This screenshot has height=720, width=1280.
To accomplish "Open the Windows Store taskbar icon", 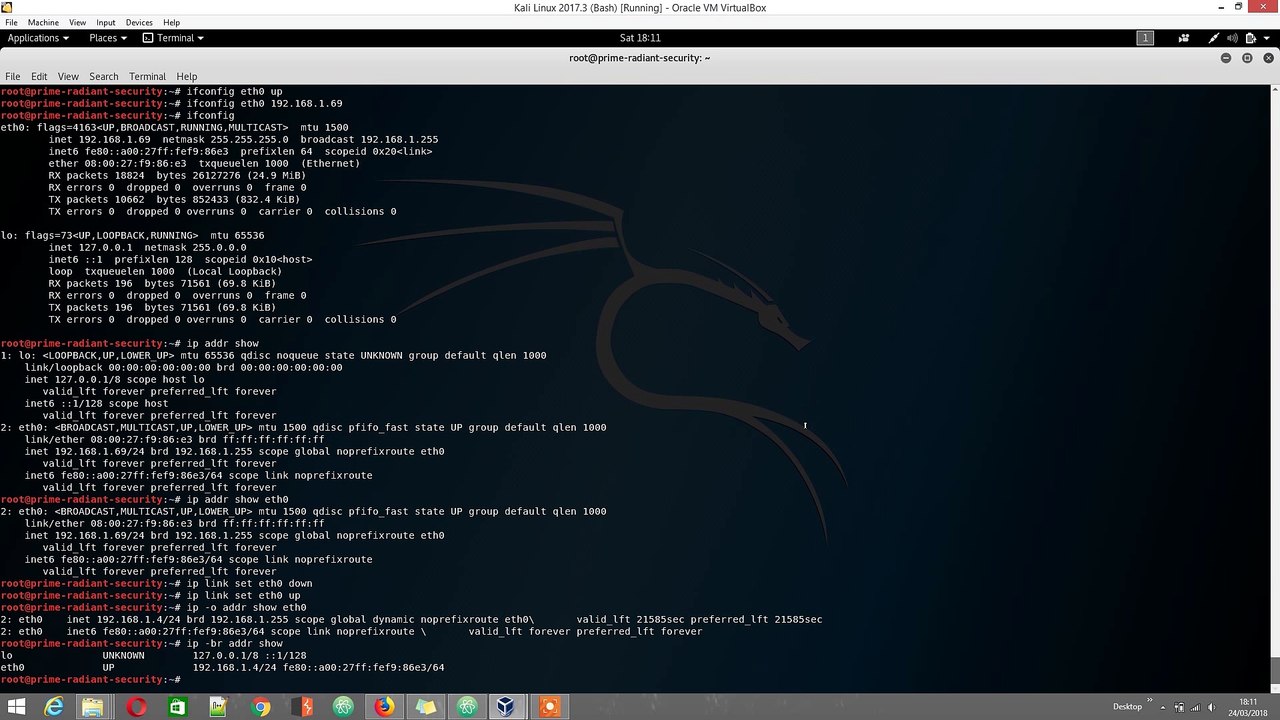I will (x=177, y=707).
